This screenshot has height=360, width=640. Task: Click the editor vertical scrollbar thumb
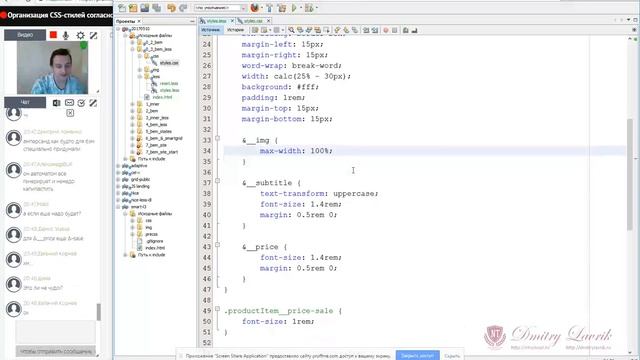630,175
